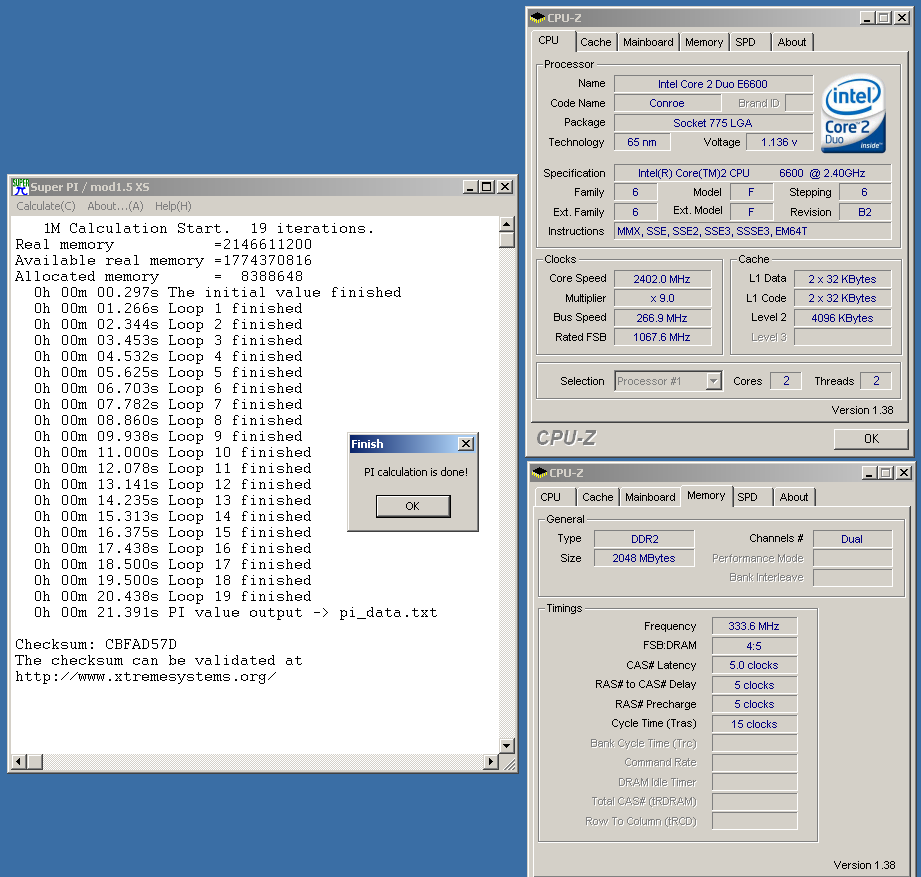This screenshot has height=877, width=921.
Task: Click the Instructions field MMX, SSE, SSE2
Action: (752, 231)
